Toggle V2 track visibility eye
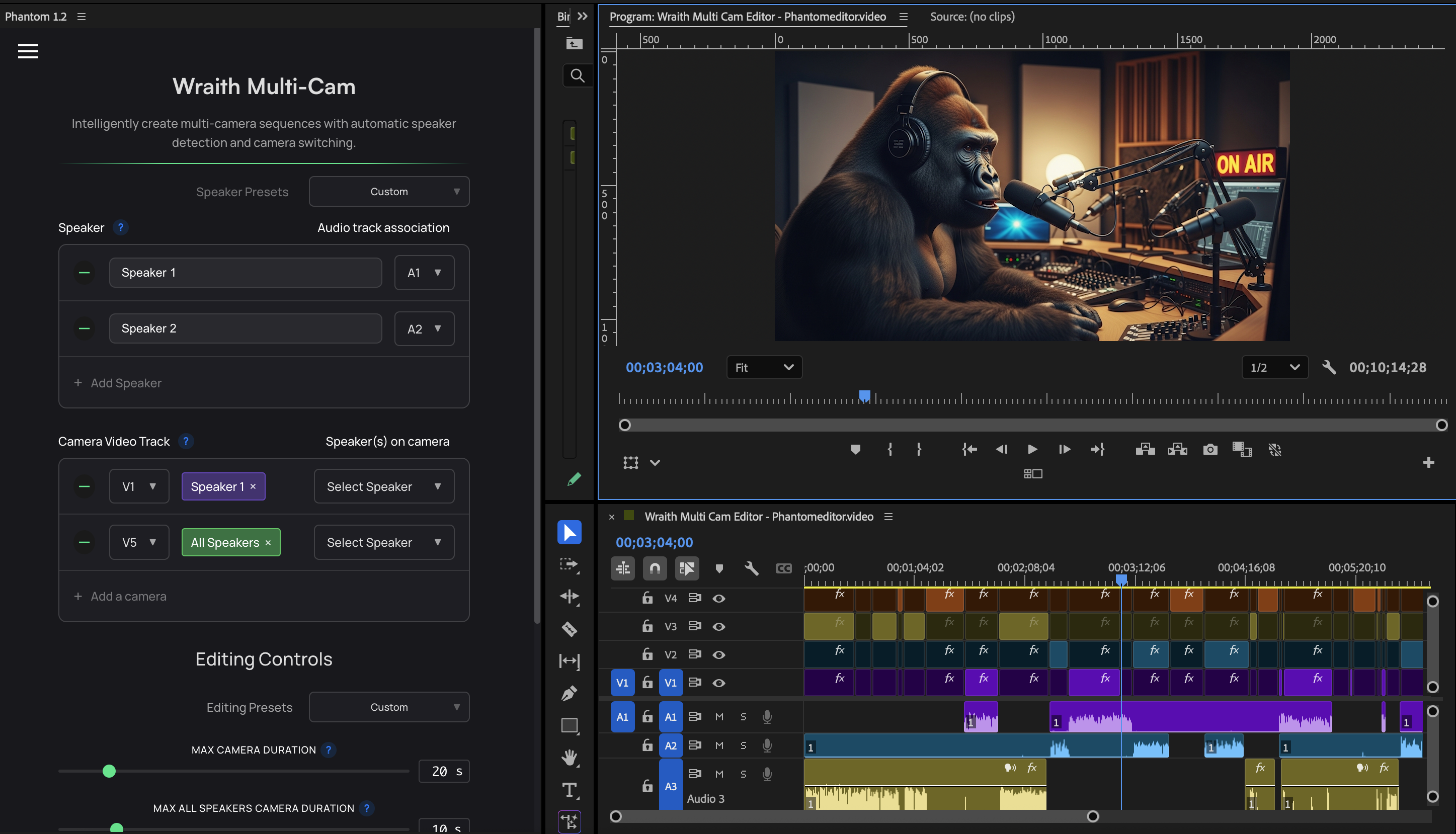This screenshot has height=834, width=1456. coord(719,655)
